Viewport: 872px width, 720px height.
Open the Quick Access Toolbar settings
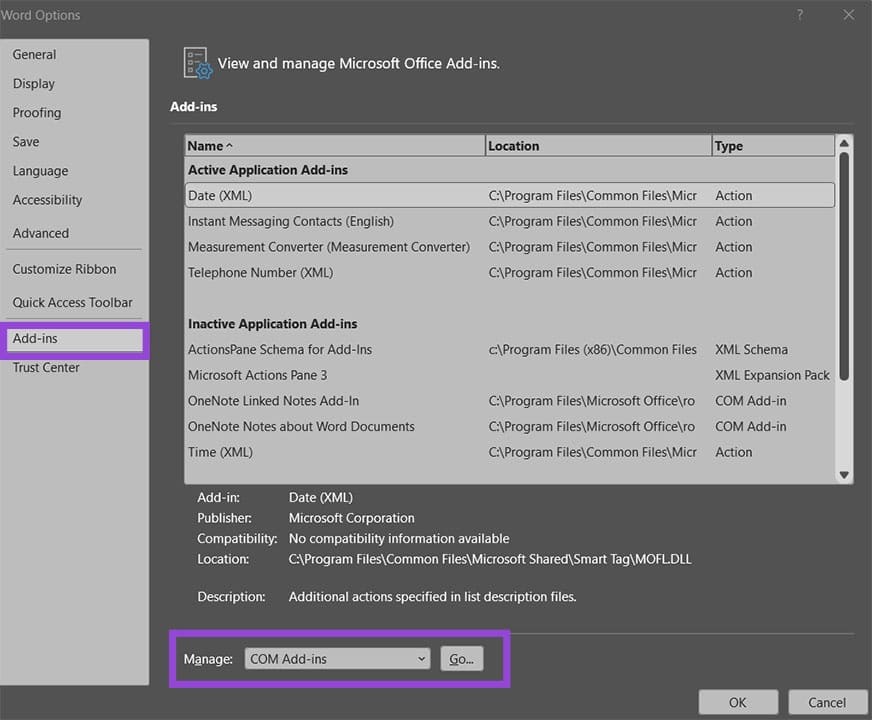point(72,302)
